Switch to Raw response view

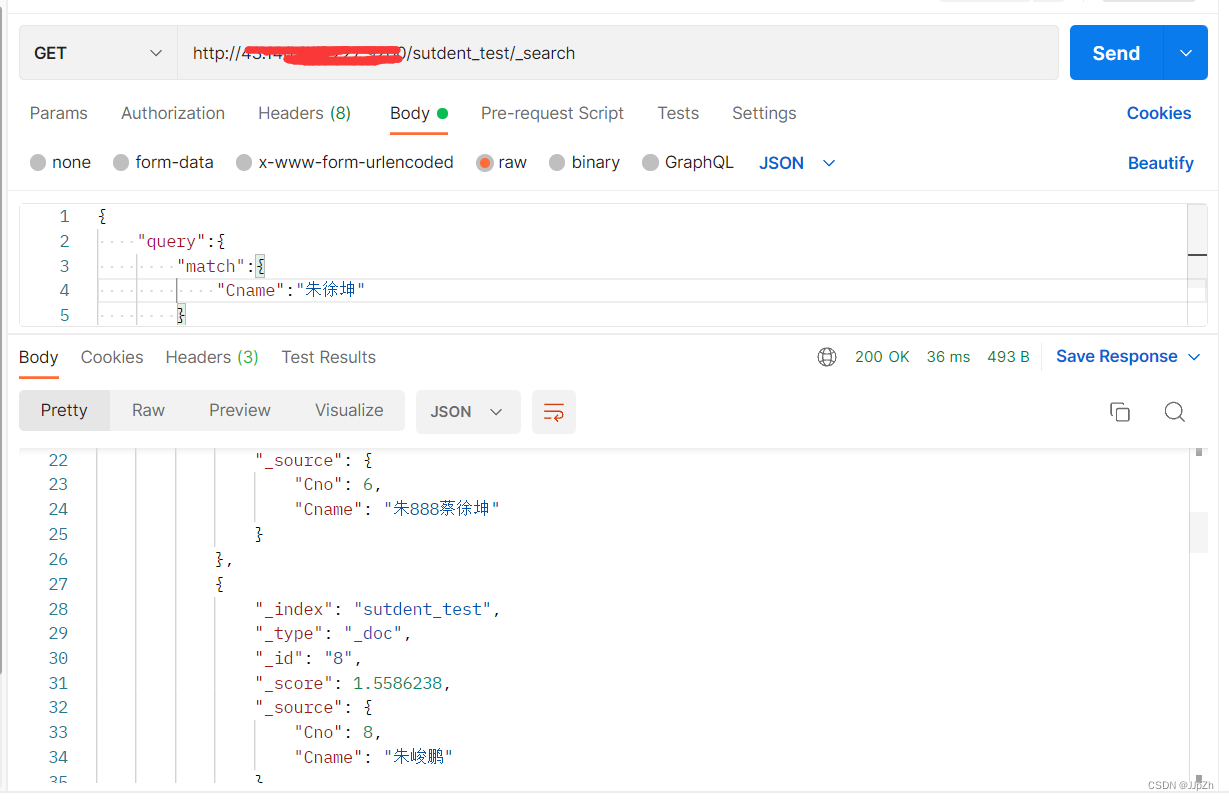pos(148,411)
